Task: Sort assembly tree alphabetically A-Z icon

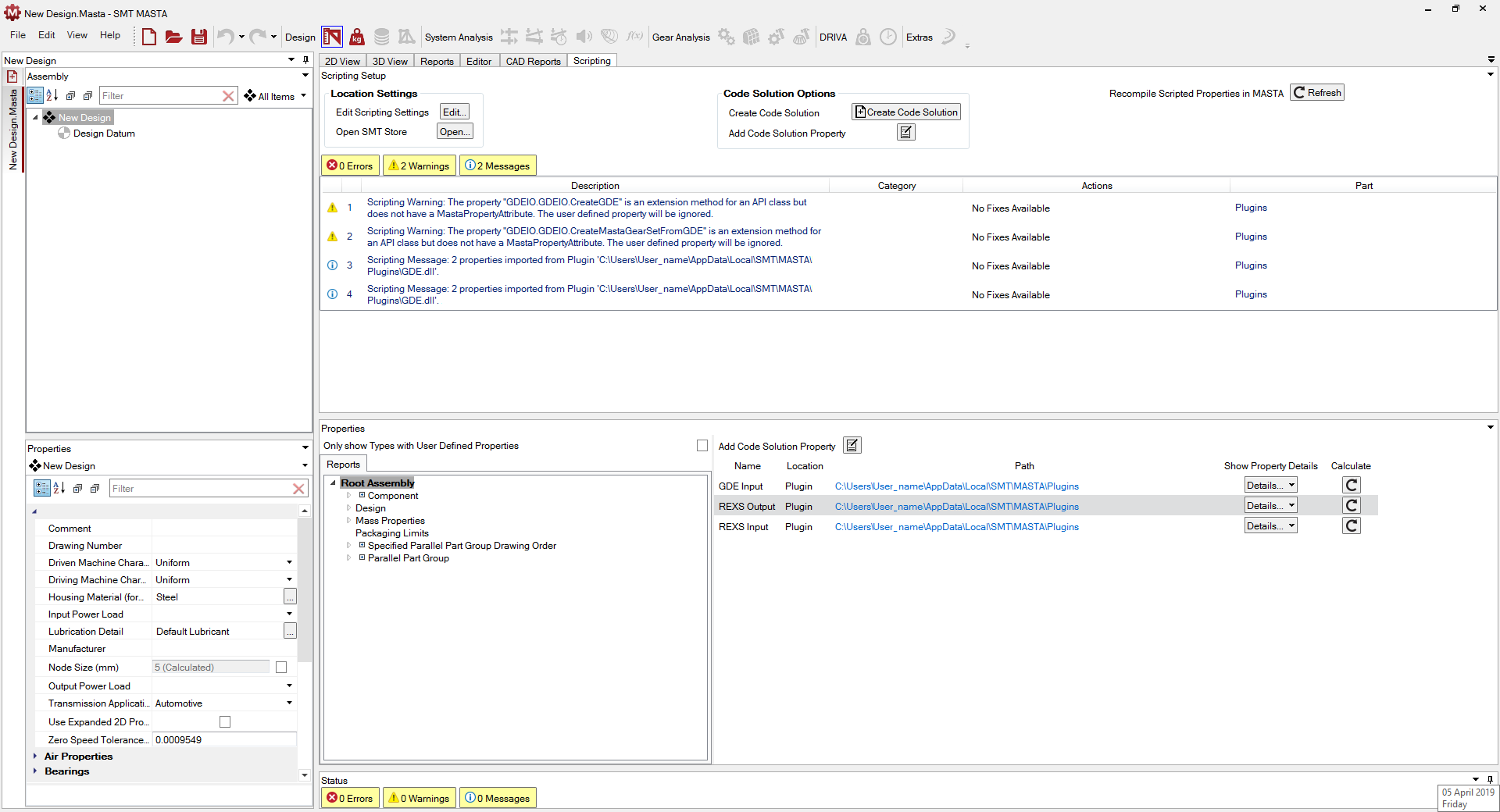Action: tap(52, 95)
